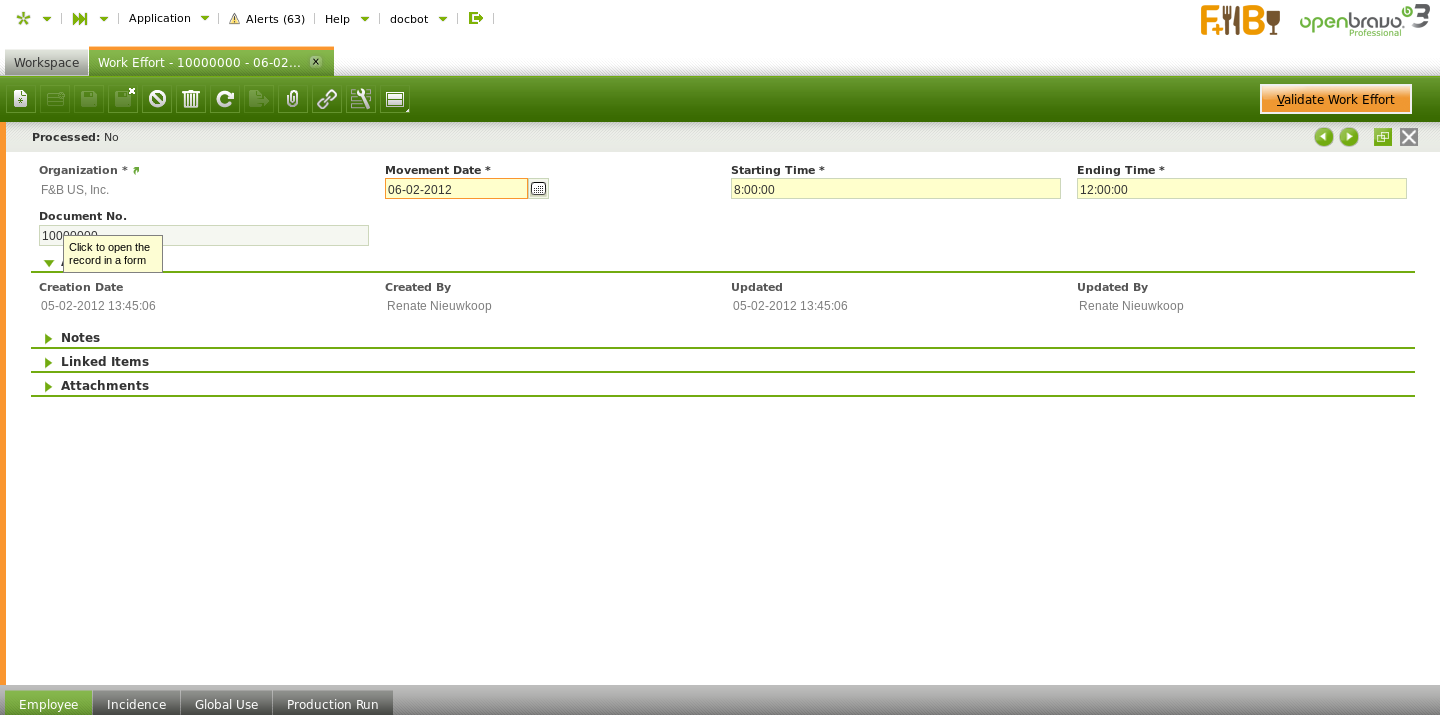Open the Help menu

click(346, 19)
